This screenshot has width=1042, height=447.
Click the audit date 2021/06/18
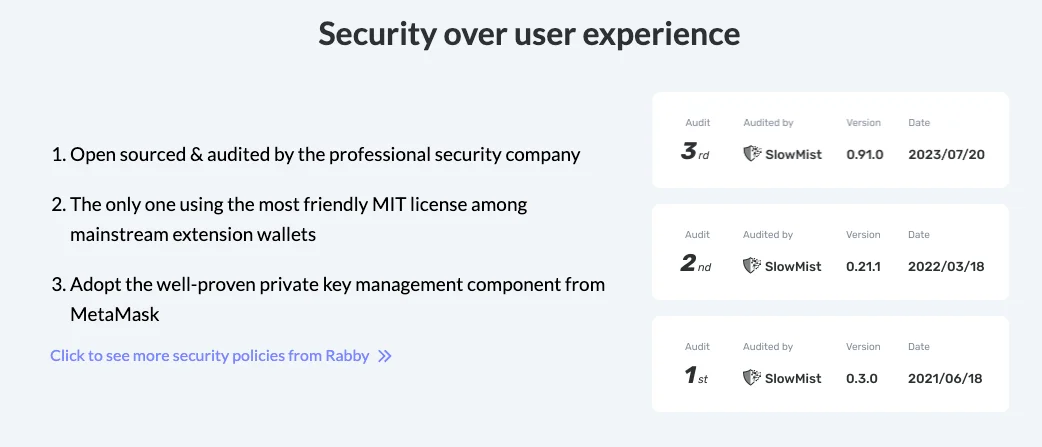pyautogui.click(x=946, y=379)
